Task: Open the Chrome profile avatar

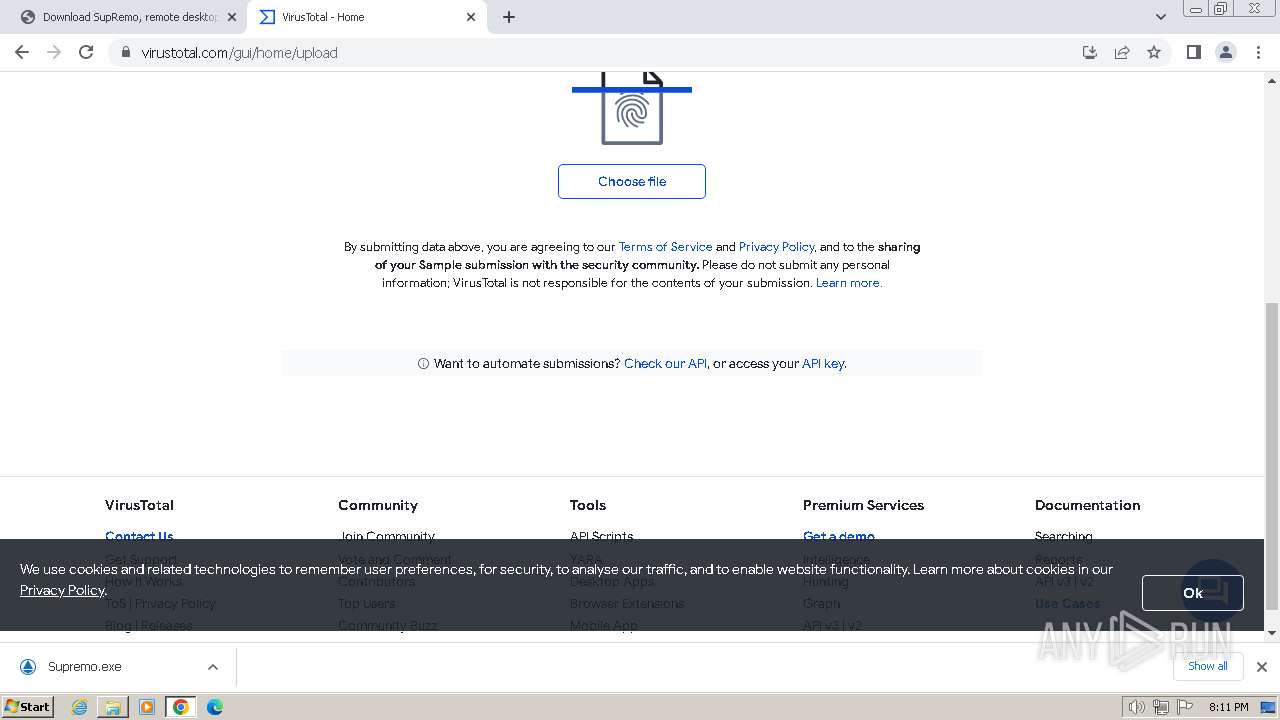Action: [1225, 52]
